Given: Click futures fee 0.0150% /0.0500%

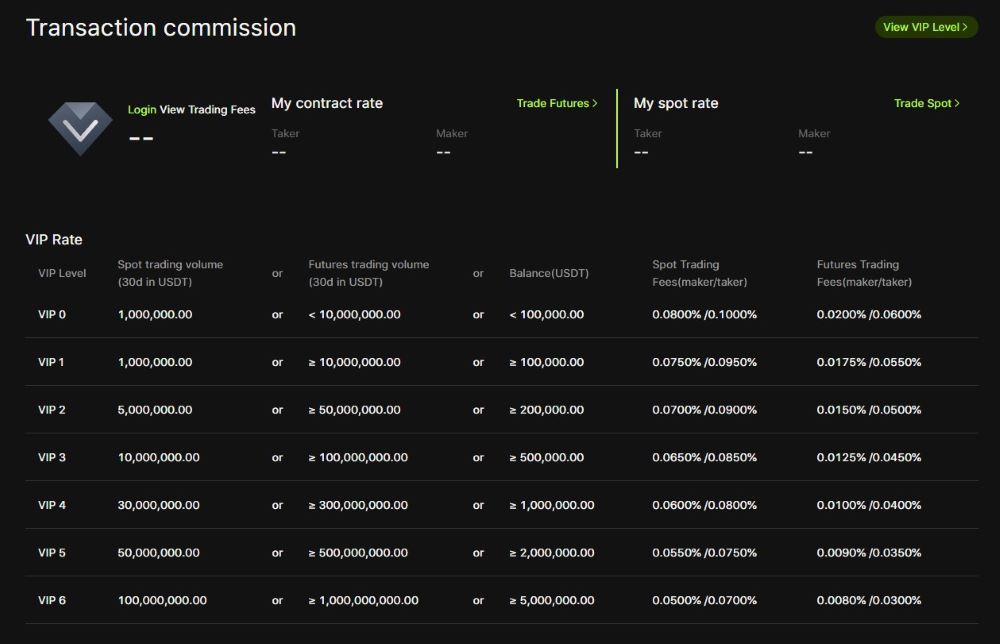Looking at the screenshot, I should coord(869,410).
